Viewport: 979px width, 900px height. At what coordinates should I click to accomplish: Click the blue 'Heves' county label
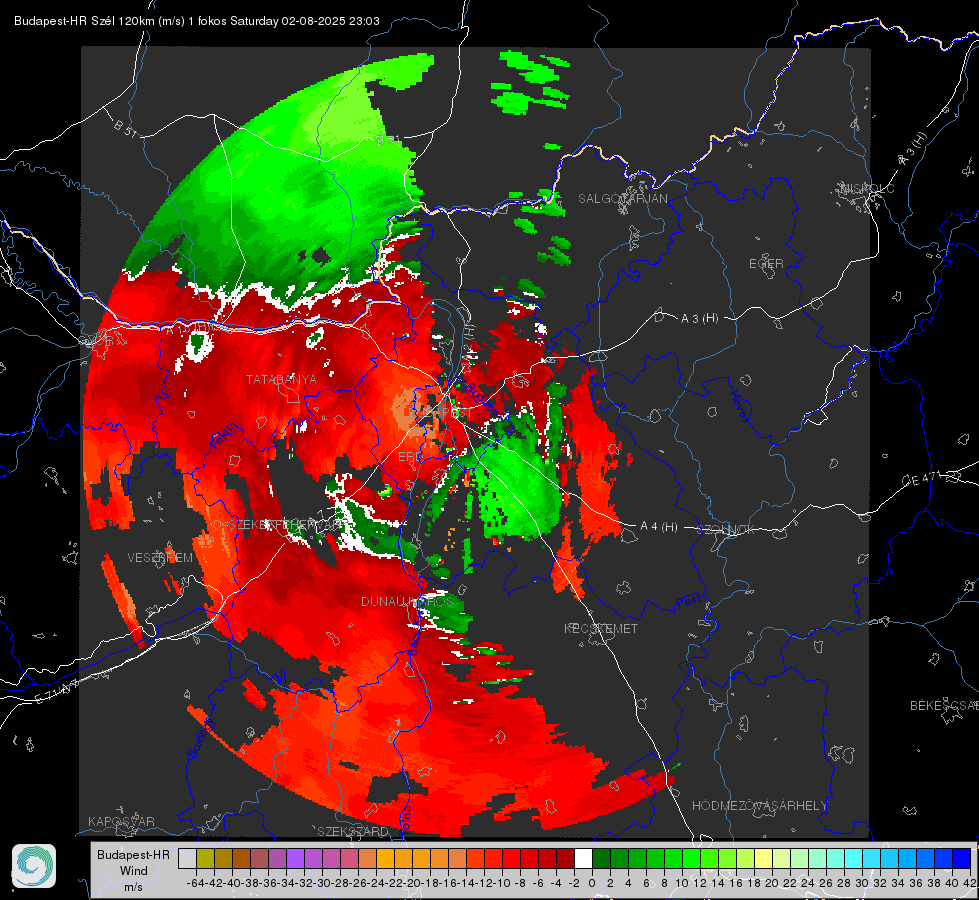click(739, 407)
